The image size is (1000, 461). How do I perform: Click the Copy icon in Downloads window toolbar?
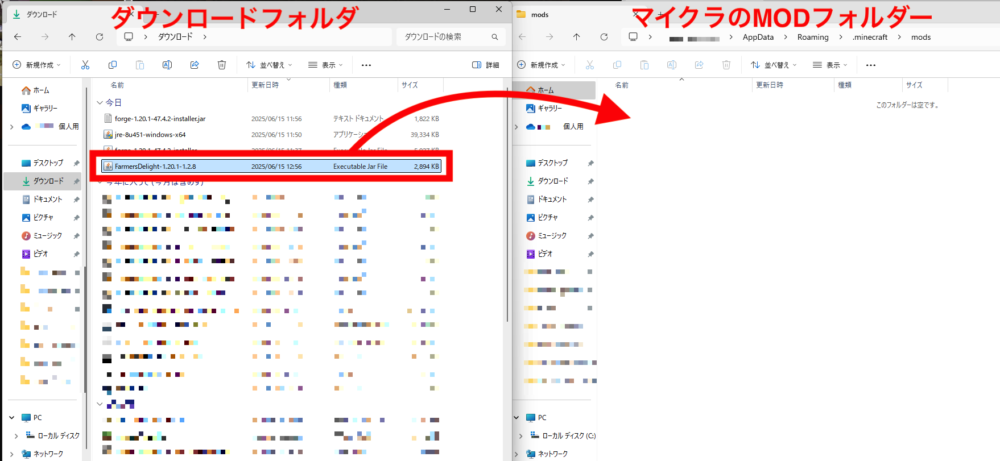point(112,65)
